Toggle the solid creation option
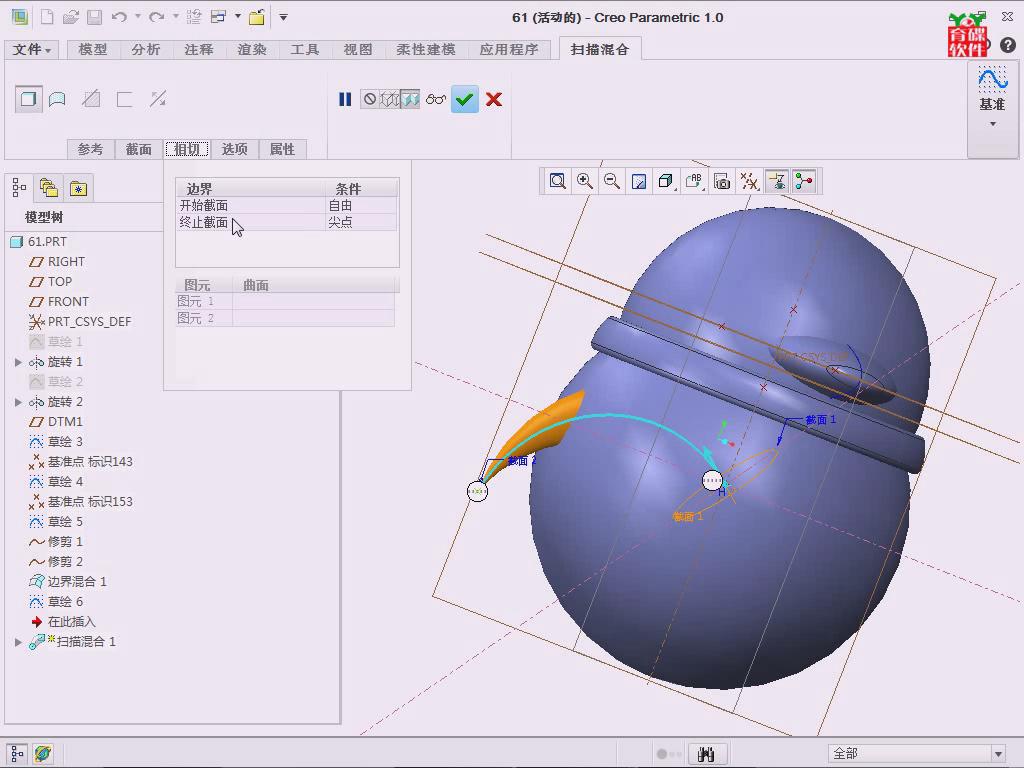This screenshot has height=768, width=1024. tap(28, 99)
